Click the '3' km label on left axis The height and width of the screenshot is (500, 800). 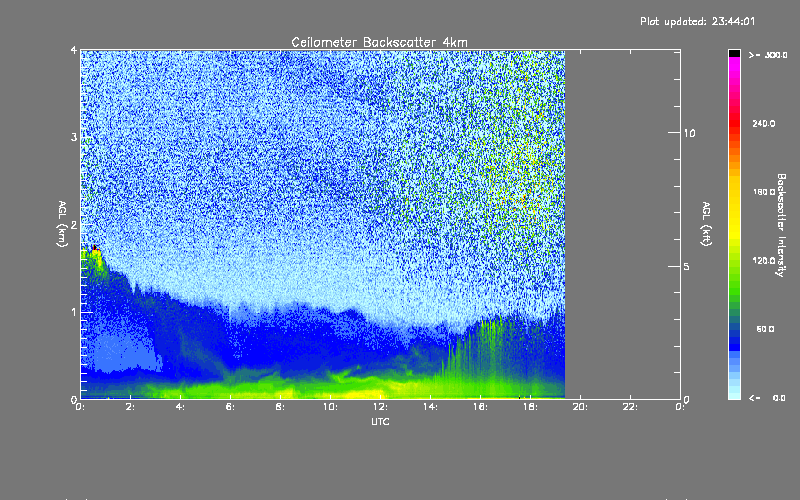pyautogui.click(x=74, y=137)
